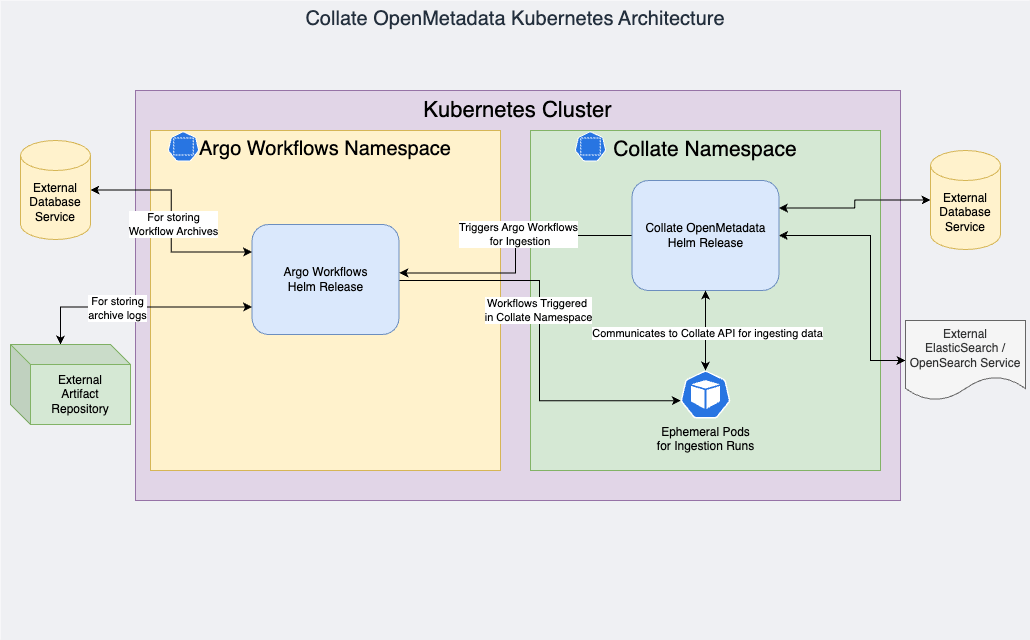This screenshot has height=640, width=1030.
Task: Click the Argo Workflows Namespace label
Action: point(325,149)
